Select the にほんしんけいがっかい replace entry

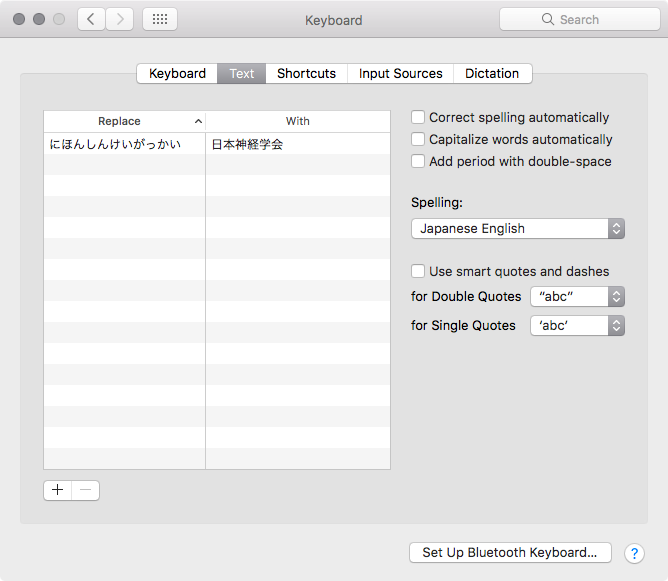click(124, 144)
